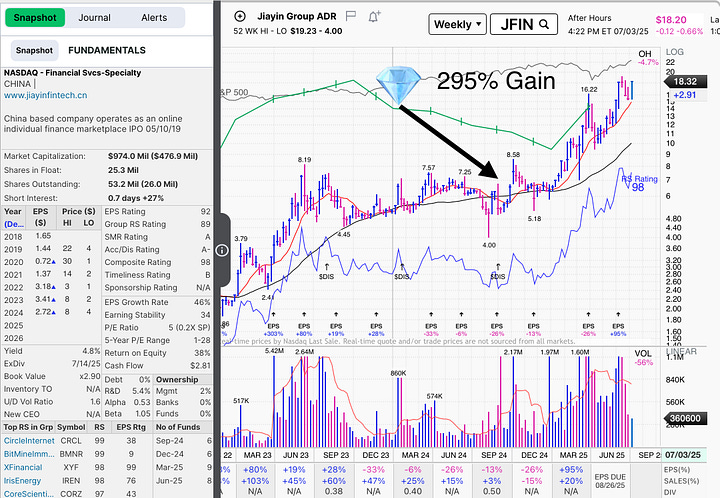
Task: Open CoreScienti... stock link
Action: pos(28,493)
